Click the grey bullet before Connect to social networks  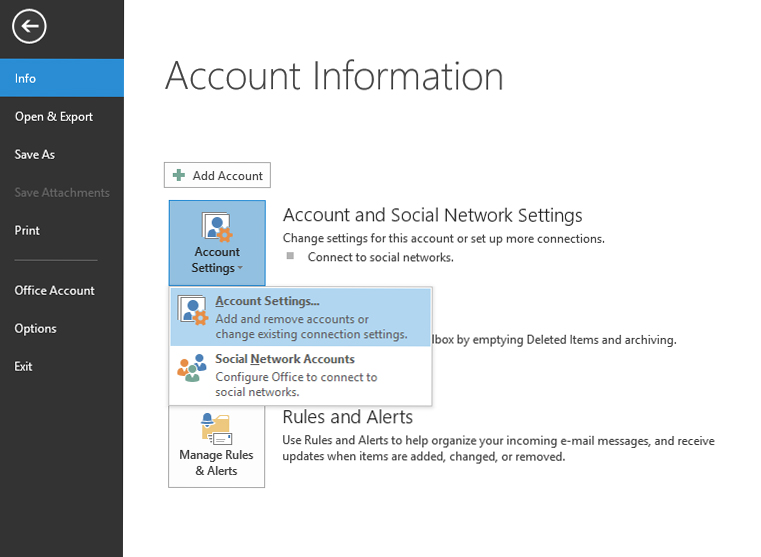tap(290, 256)
